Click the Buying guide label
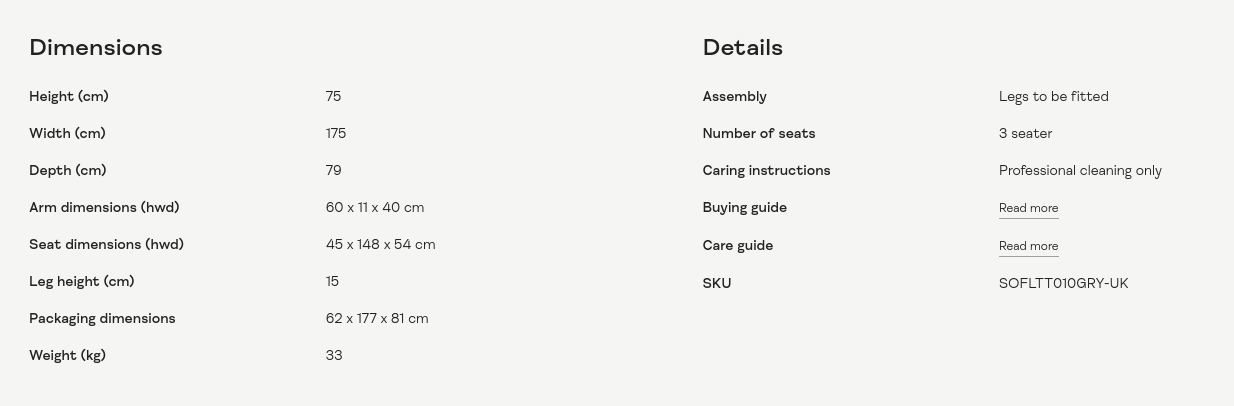Screen dimensions: 1234x406 pyautogui.click(x=744, y=208)
